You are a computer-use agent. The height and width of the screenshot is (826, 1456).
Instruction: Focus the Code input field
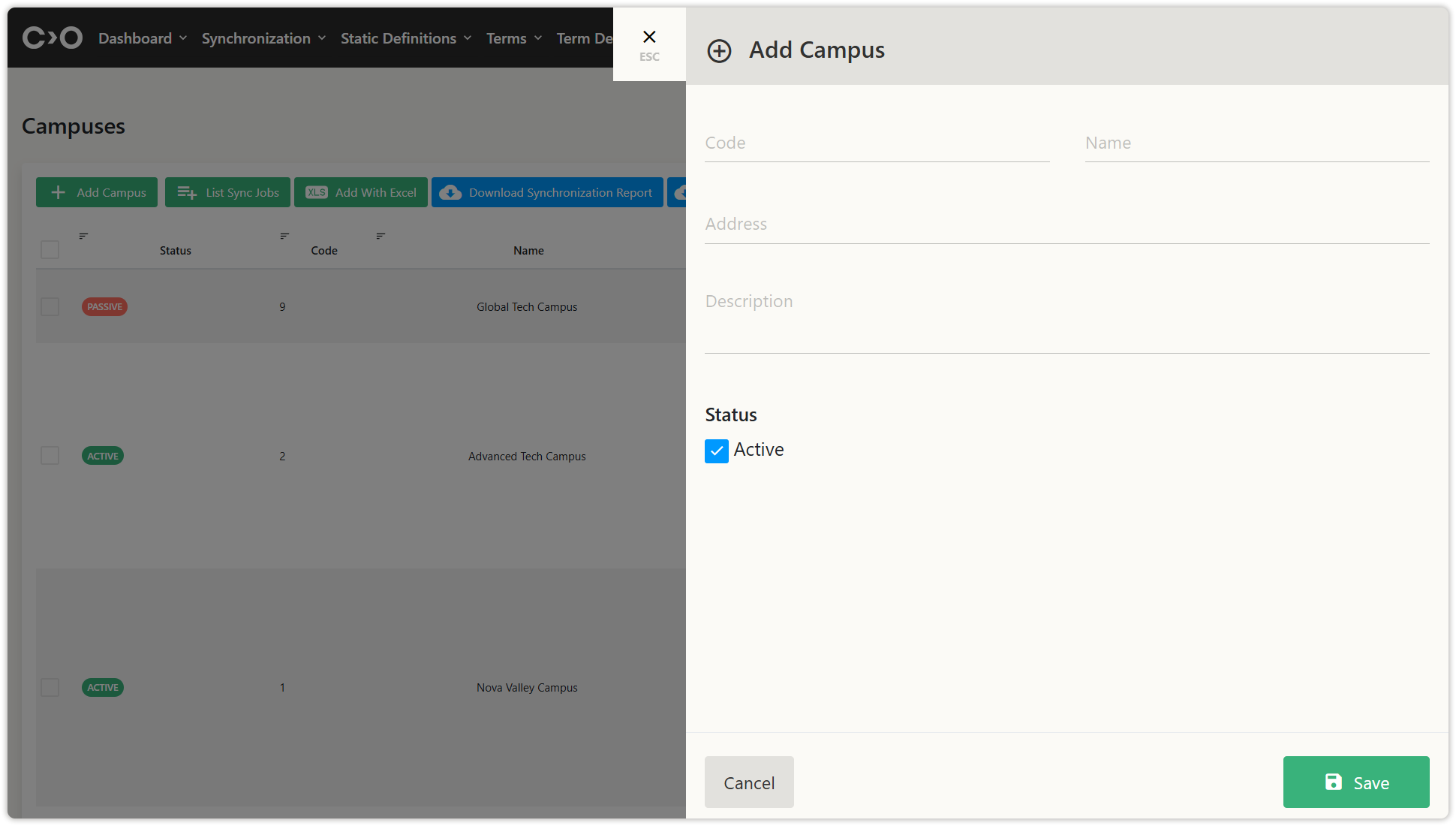coord(877,143)
